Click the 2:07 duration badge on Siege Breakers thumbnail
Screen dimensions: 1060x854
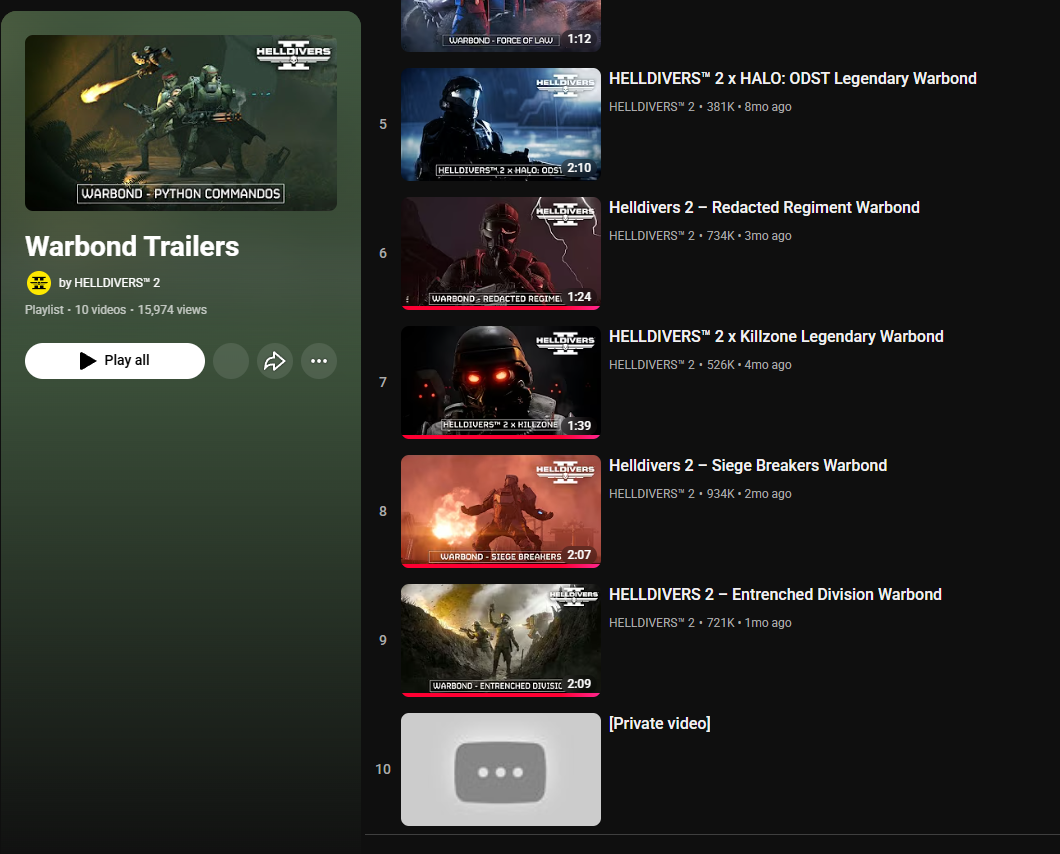click(x=579, y=555)
